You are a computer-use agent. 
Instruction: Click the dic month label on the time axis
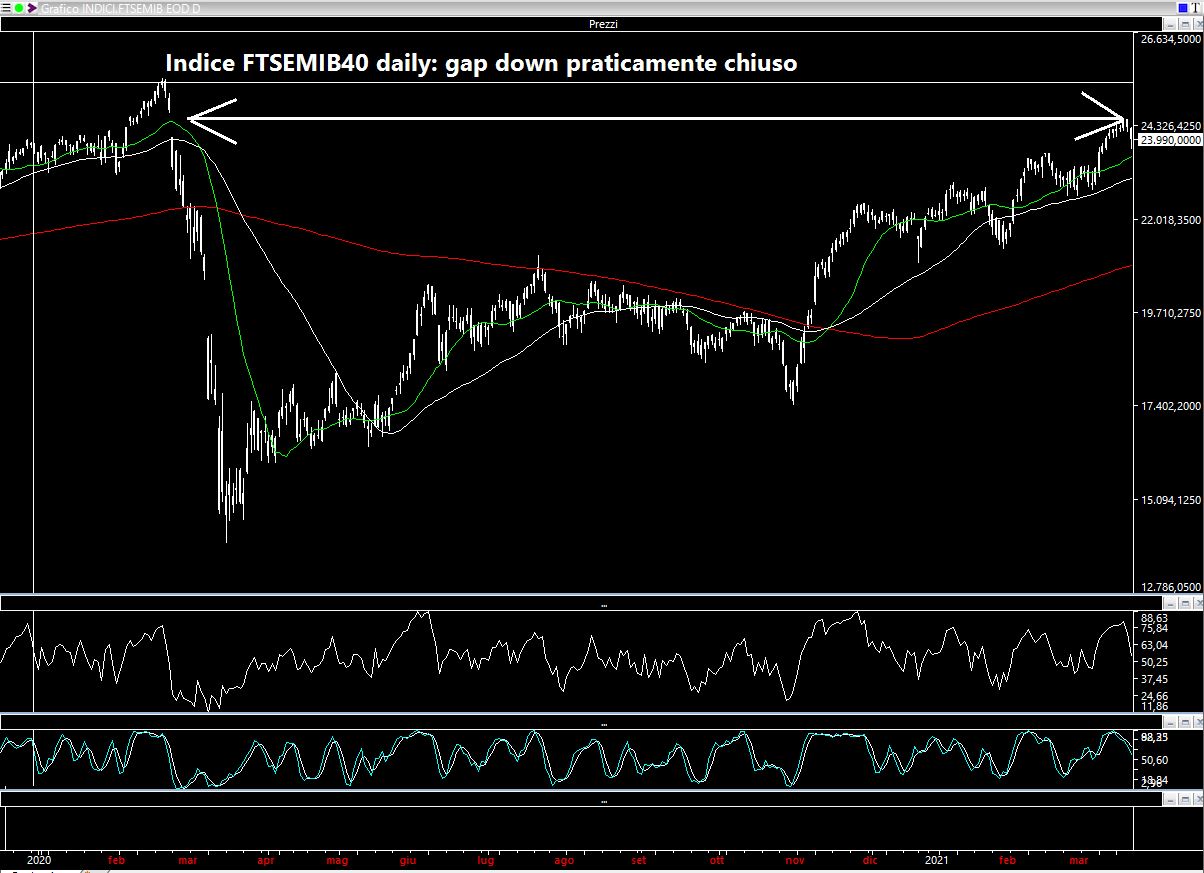point(869,859)
